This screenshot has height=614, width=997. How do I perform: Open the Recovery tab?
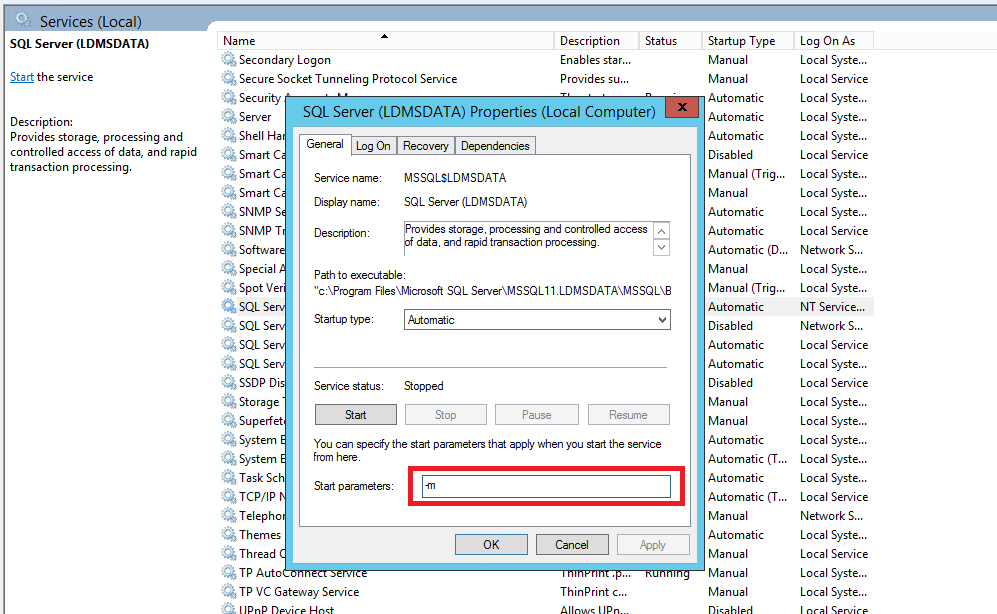point(425,146)
